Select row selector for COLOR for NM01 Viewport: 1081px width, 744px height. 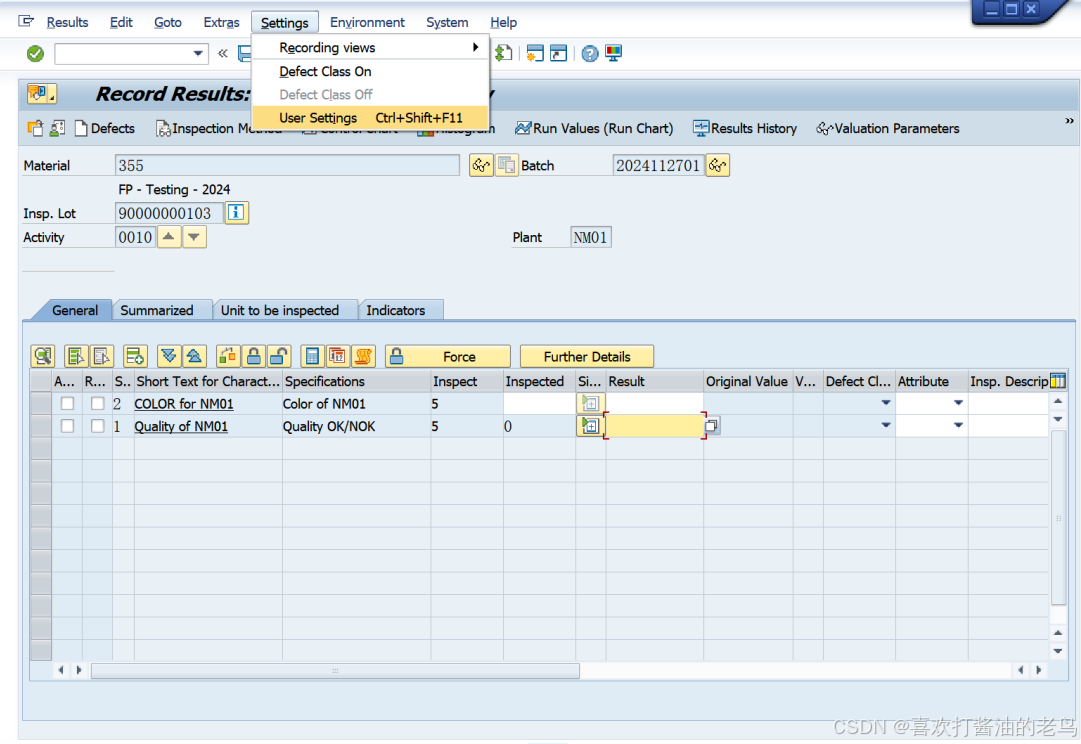41,403
